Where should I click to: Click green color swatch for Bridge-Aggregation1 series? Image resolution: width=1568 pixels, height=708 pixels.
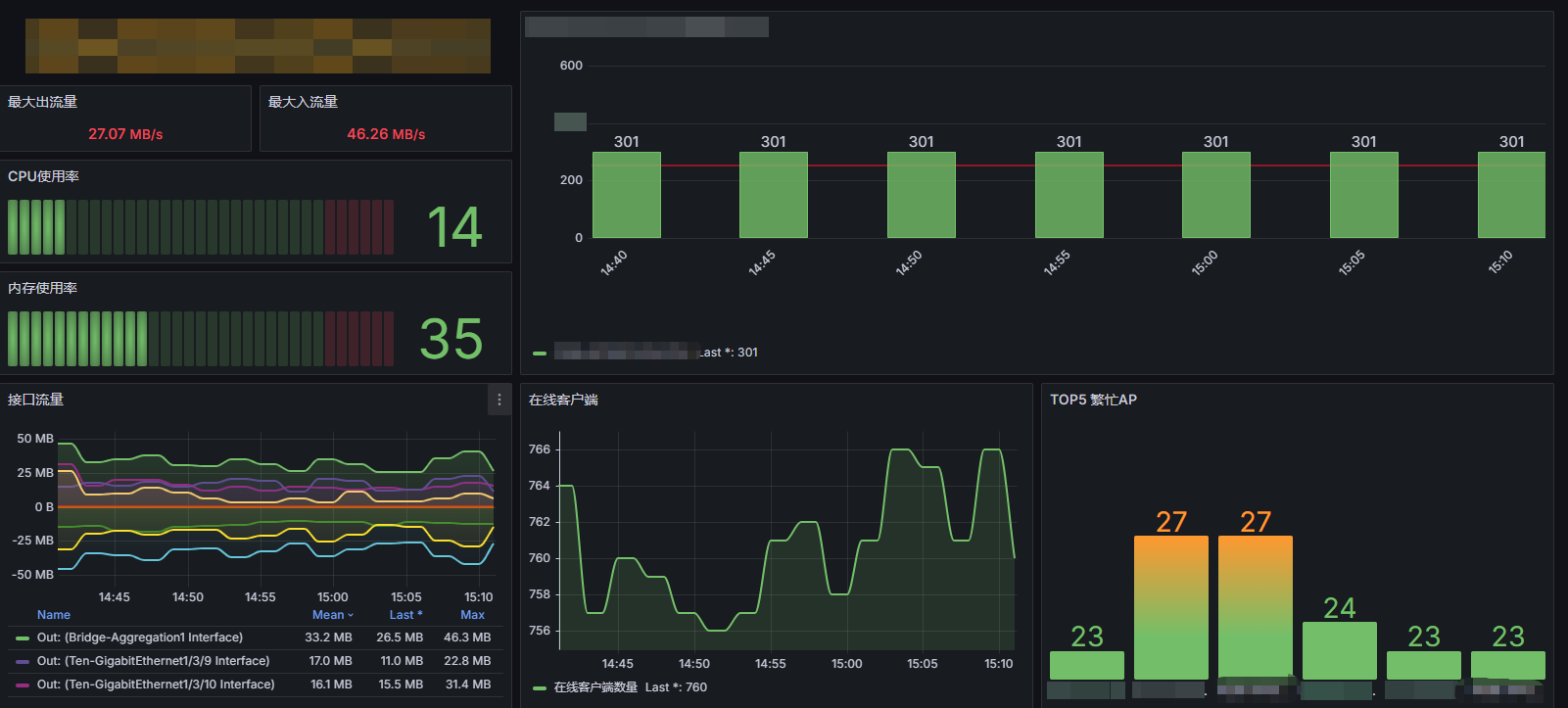click(23, 637)
